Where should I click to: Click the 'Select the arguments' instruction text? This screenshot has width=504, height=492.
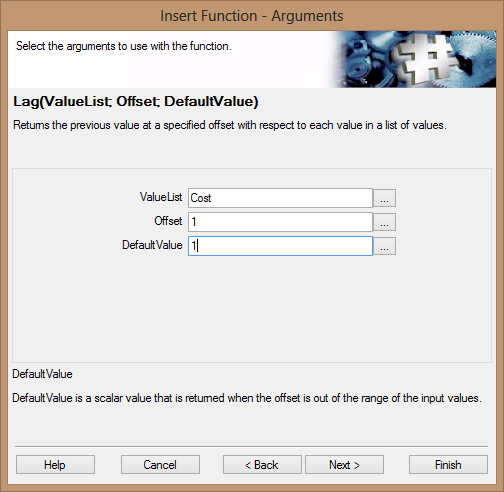(124, 46)
